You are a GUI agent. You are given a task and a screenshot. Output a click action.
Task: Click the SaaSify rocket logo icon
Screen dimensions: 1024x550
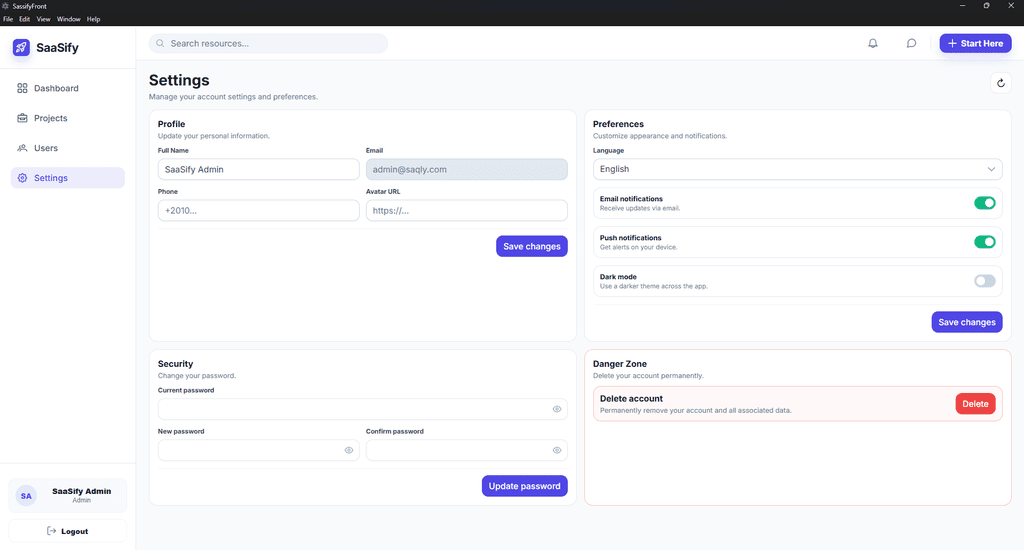tap(21, 47)
